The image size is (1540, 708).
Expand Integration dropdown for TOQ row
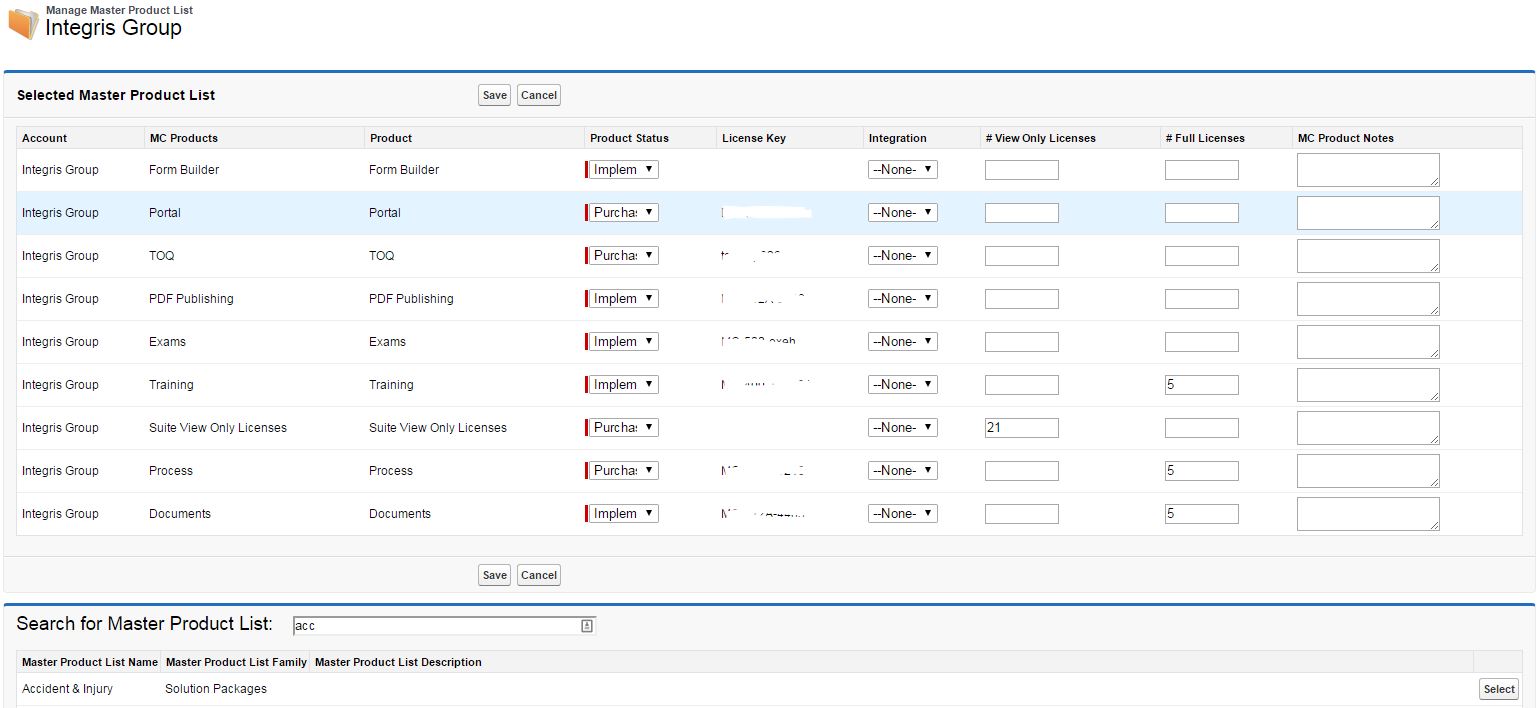(x=902, y=256)
